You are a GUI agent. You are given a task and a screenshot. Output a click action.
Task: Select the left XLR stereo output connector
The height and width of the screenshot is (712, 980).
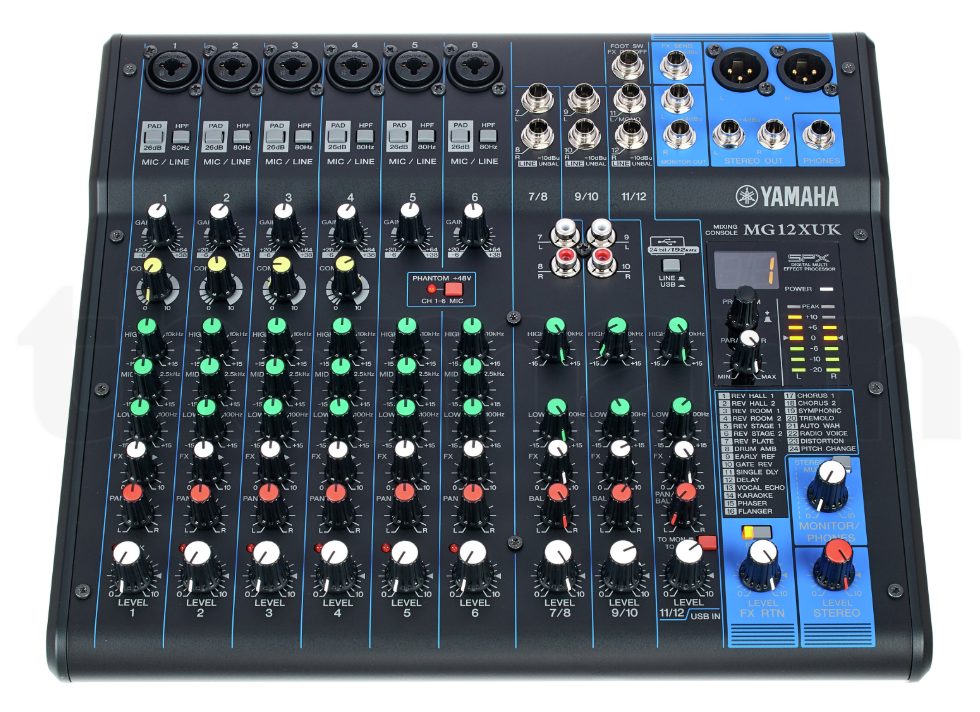click(741, 70)
